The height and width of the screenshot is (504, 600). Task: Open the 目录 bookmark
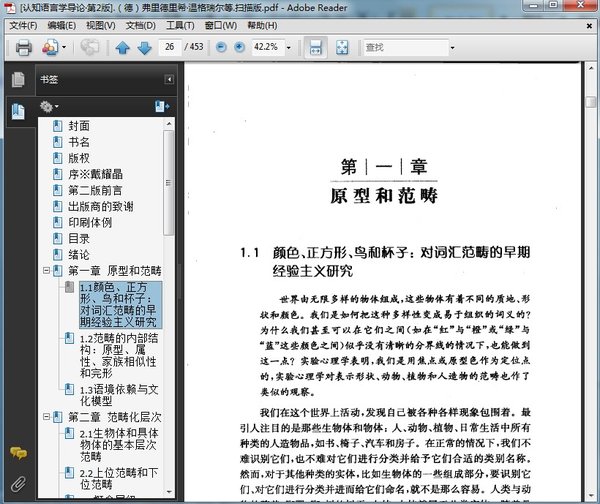pos(79,238)
